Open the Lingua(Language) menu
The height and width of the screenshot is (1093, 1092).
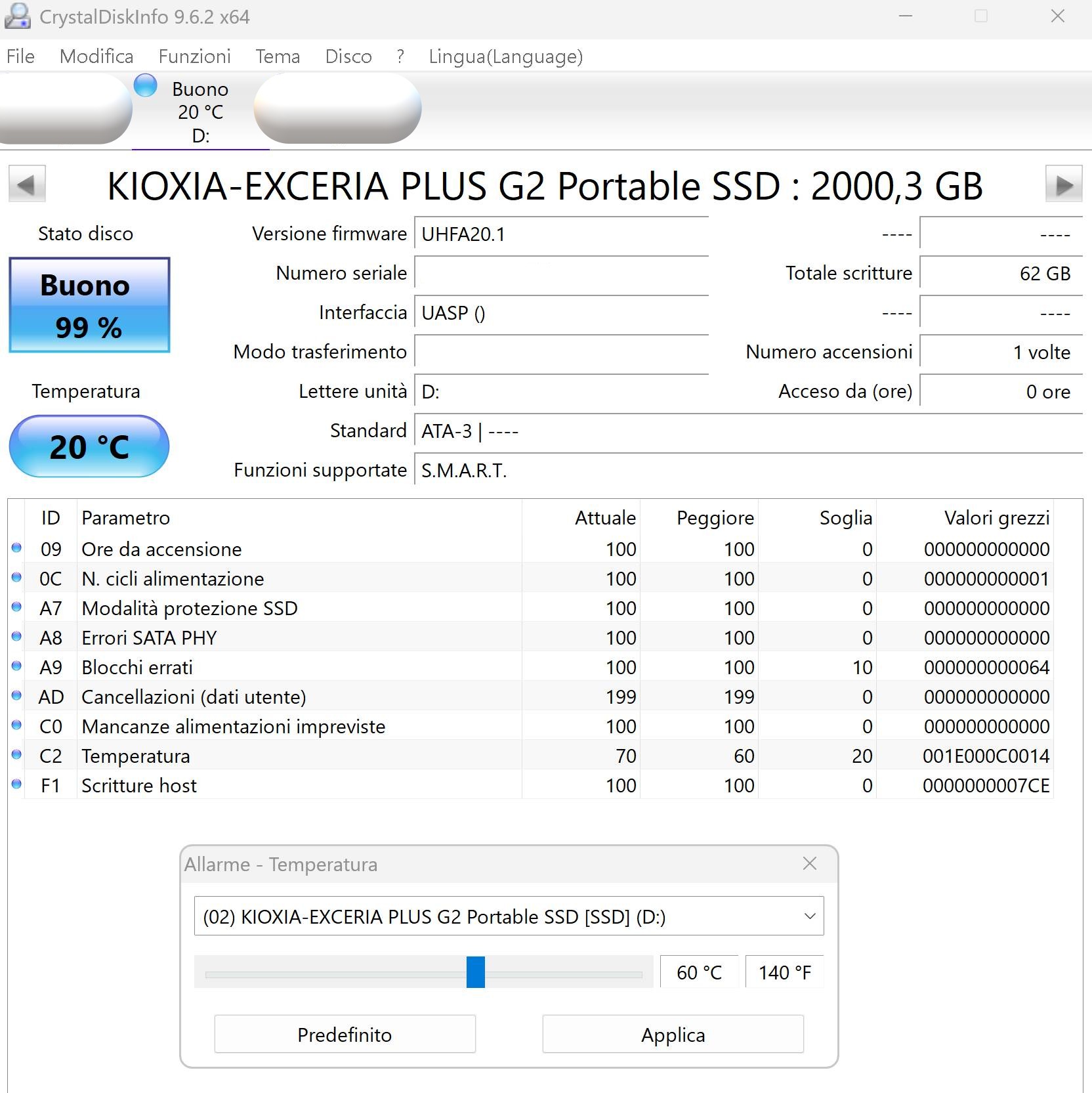pos(505,56)
